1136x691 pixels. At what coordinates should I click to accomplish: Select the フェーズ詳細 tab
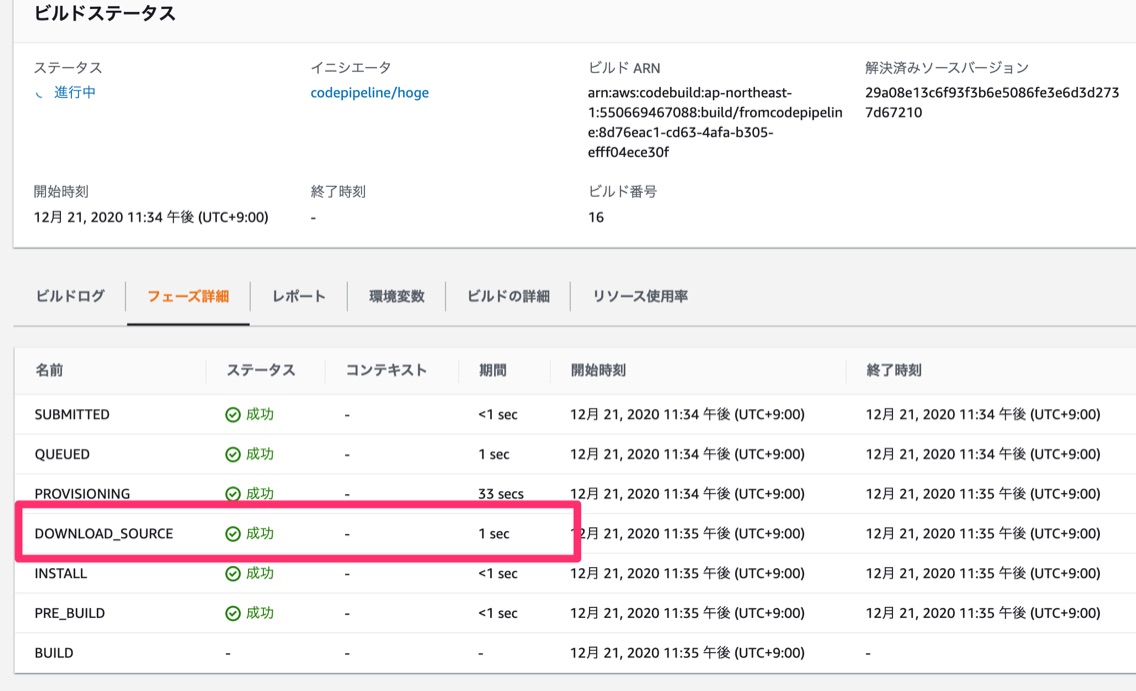pos(188,296)
